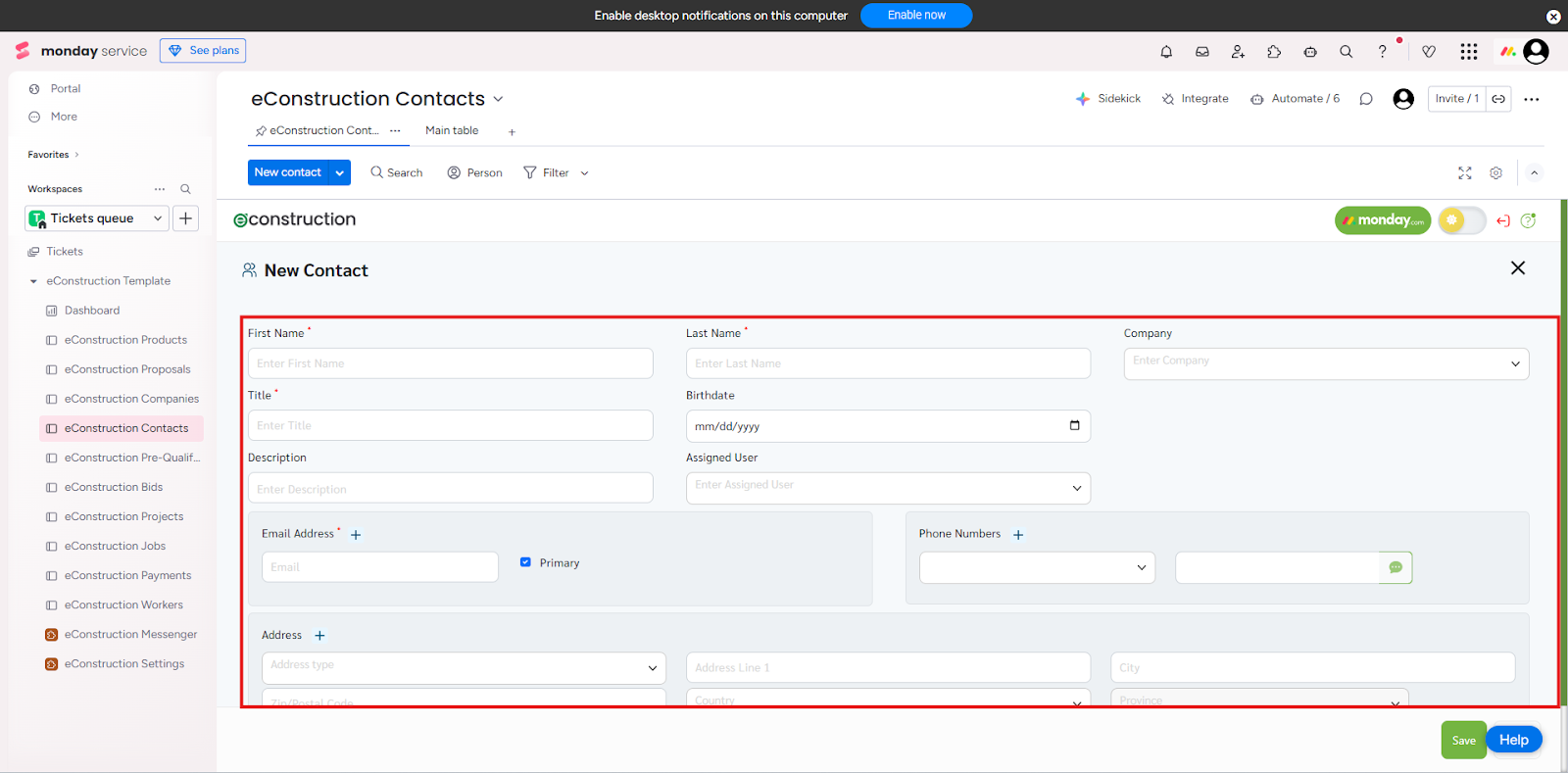Open the Birthdate calendar picker icon
The height and width of the screenshot is (773, 1568).
pyautogui.click(x=1074, y=425)
